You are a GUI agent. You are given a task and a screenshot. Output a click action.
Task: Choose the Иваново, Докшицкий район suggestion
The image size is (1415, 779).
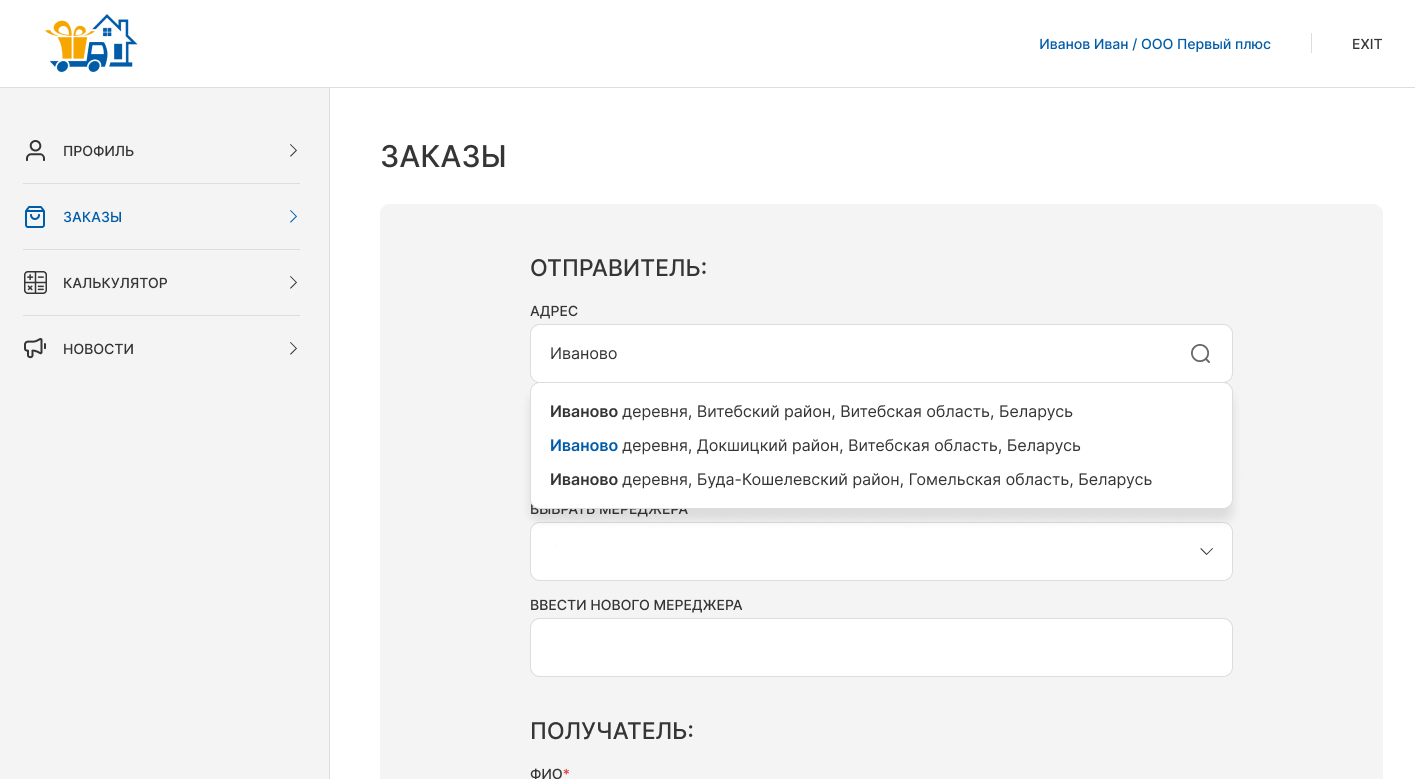(x=815, y=446)
